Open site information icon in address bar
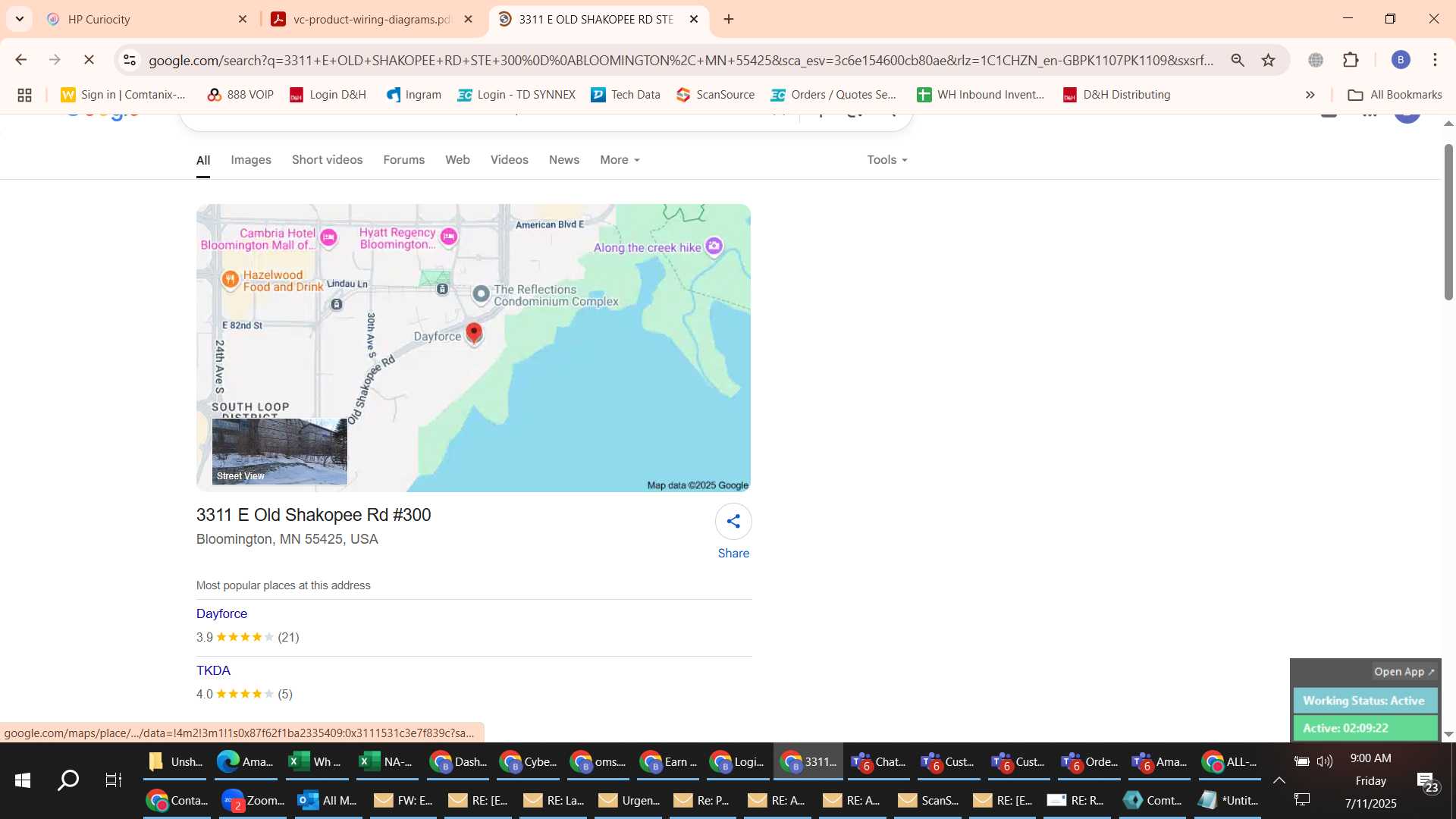 [x=130, y=60]
